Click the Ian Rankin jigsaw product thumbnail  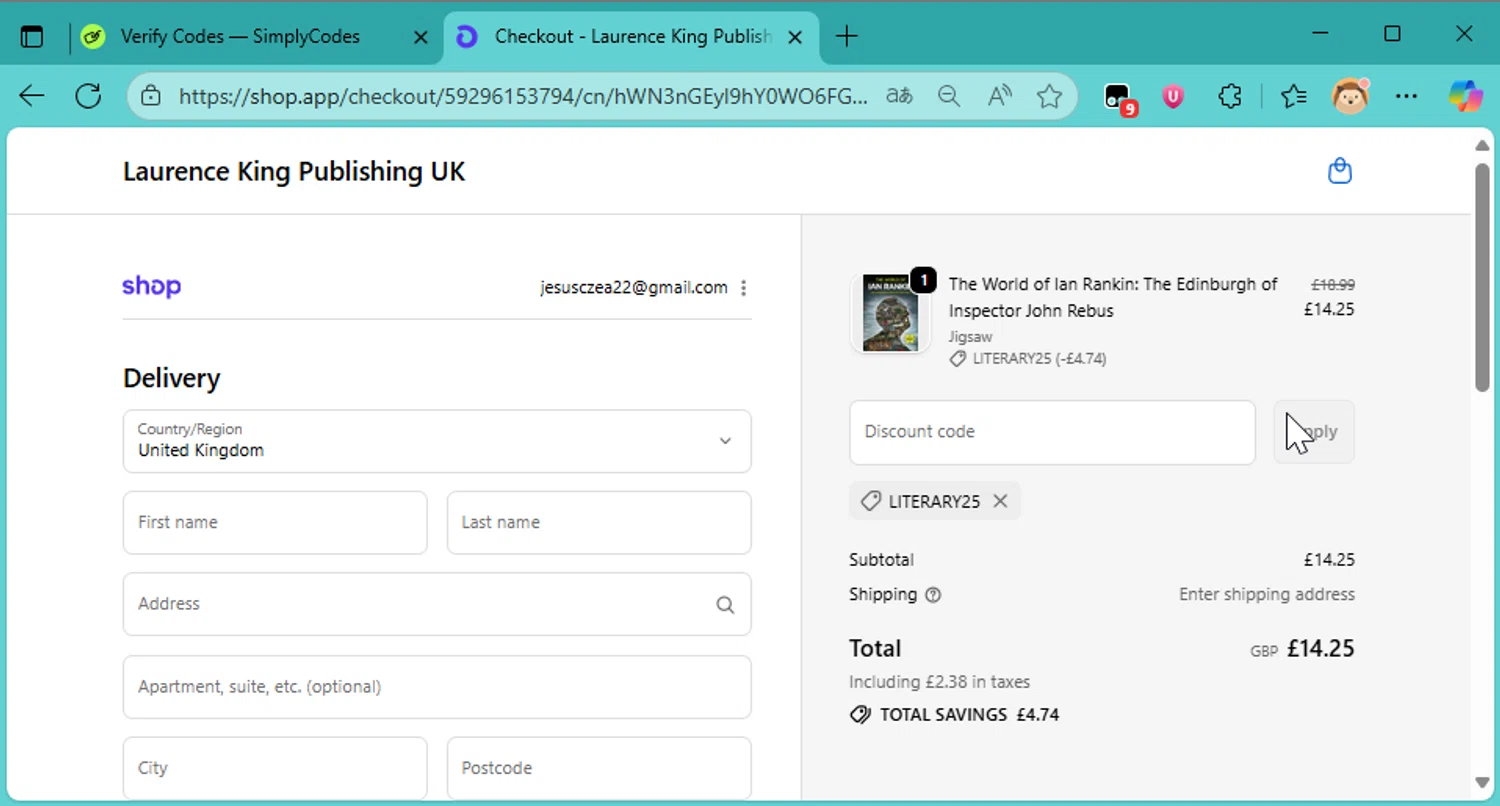(x=890, y=313)
